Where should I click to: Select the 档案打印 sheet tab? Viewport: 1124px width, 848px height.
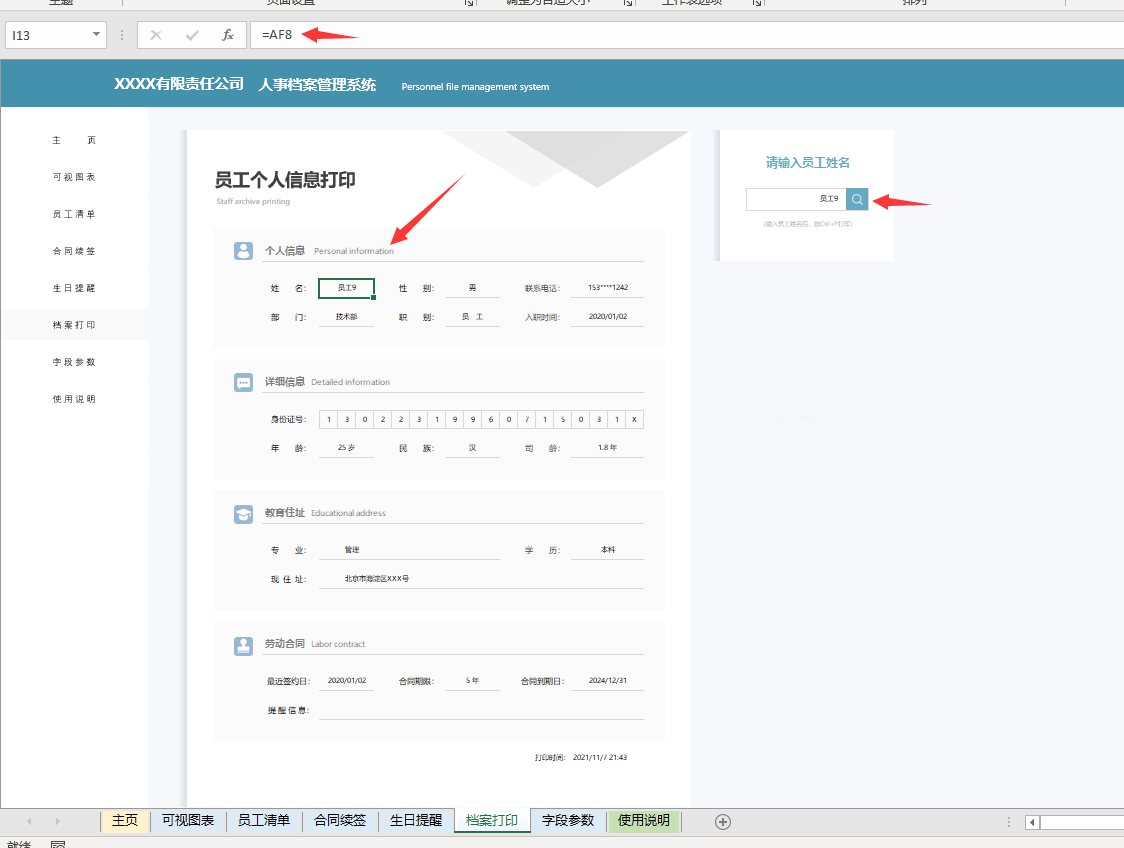[x=492, y=821]
